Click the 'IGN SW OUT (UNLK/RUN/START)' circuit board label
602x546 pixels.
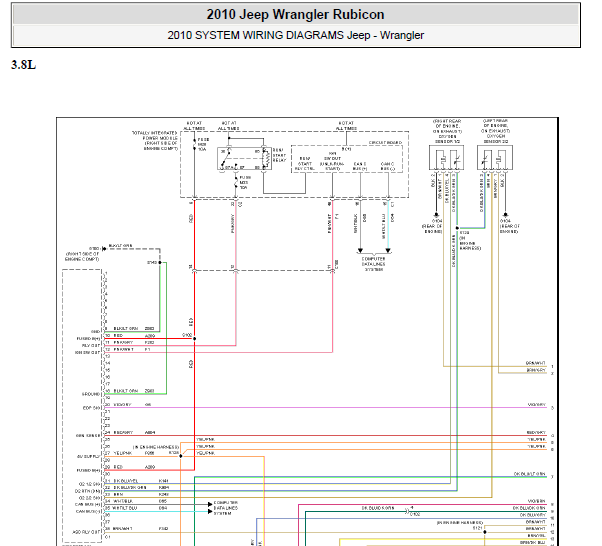coord(332,161)
